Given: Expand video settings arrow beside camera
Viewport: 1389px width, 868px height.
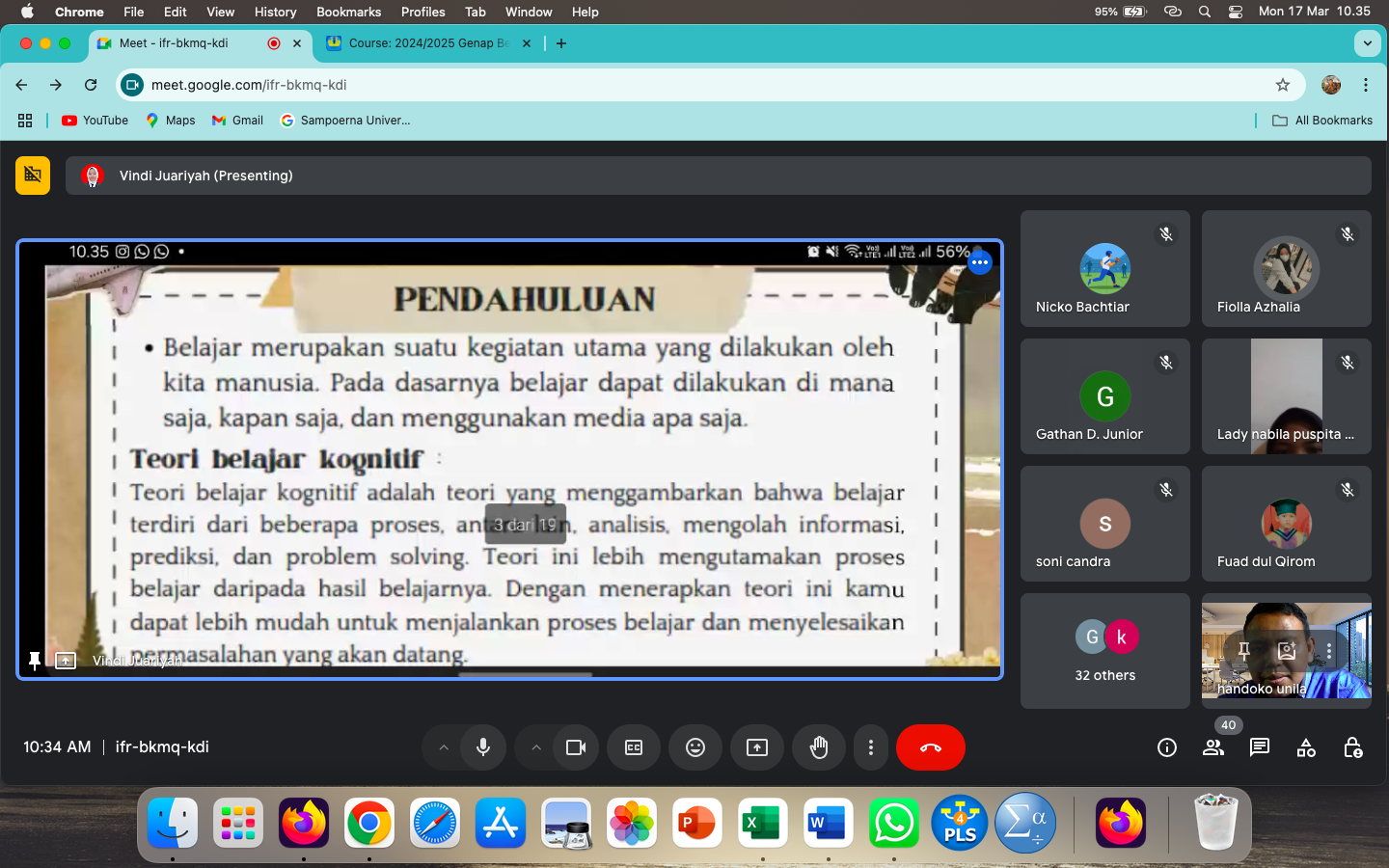Looking at the screenshot, I should click(536, 747).
